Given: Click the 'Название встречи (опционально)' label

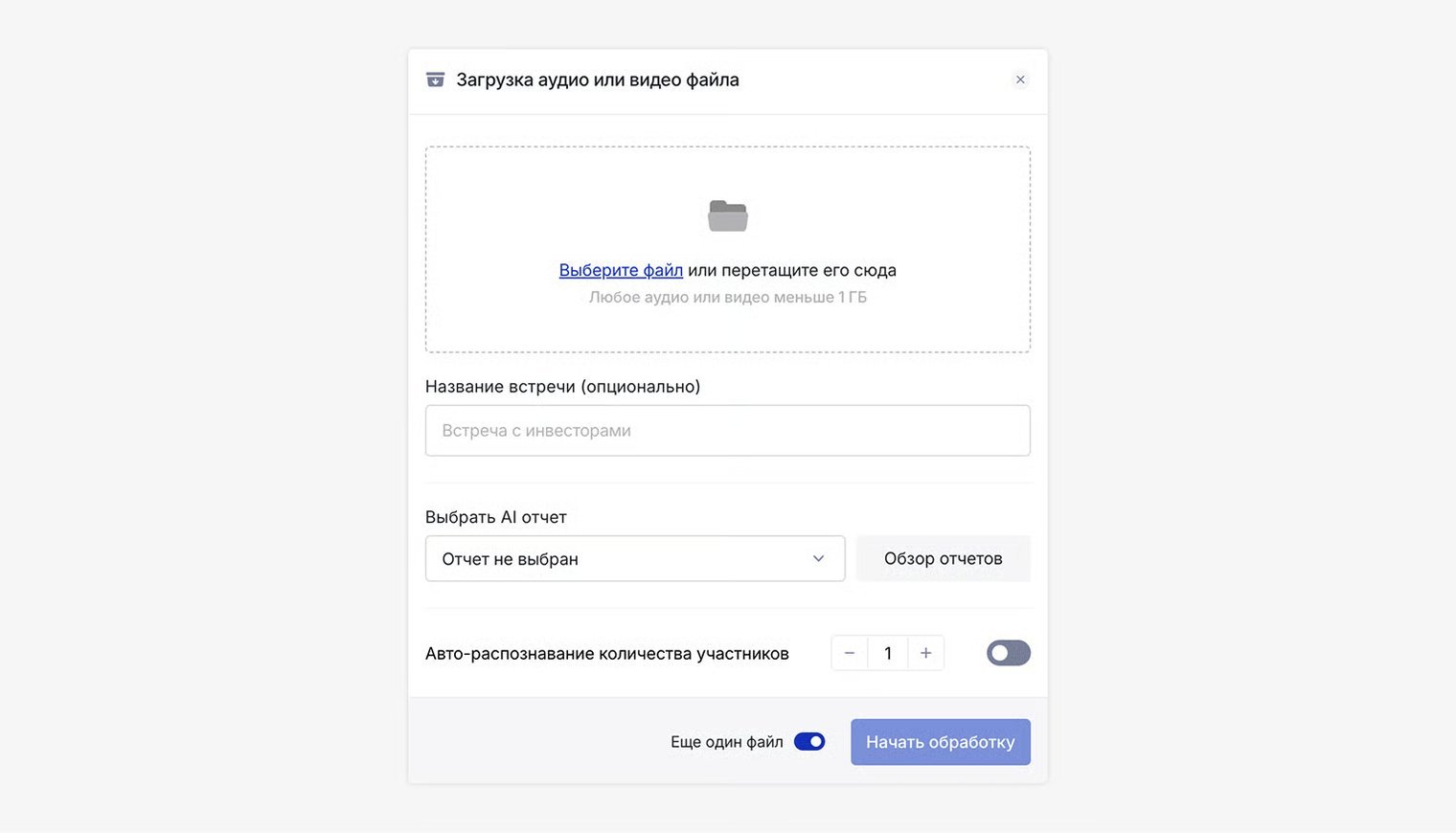Looking at the screenshot, I should [x=562, y=387].
